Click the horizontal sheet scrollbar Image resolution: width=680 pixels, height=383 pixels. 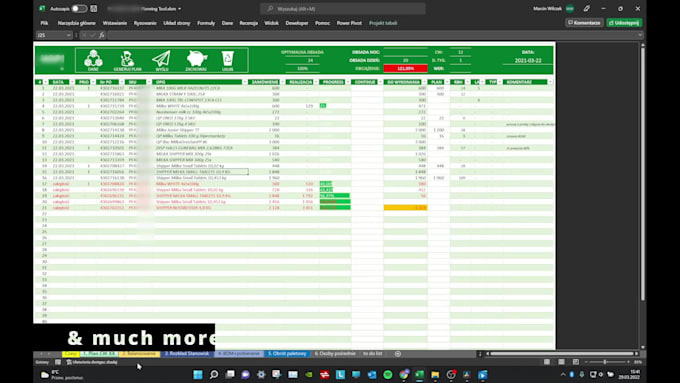click(562, 354)
